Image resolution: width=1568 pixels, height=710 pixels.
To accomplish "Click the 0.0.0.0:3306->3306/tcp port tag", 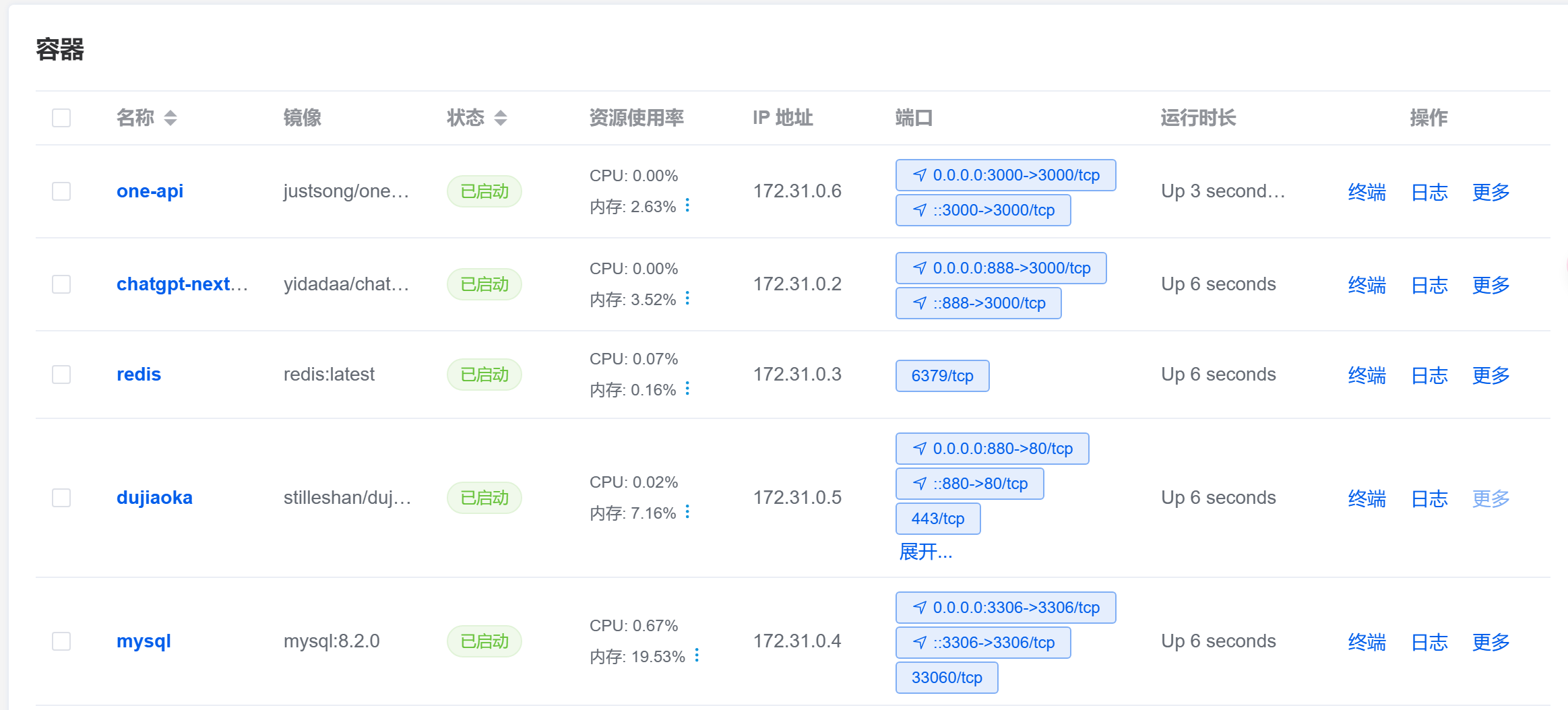I will click(x=1005, y=608).
